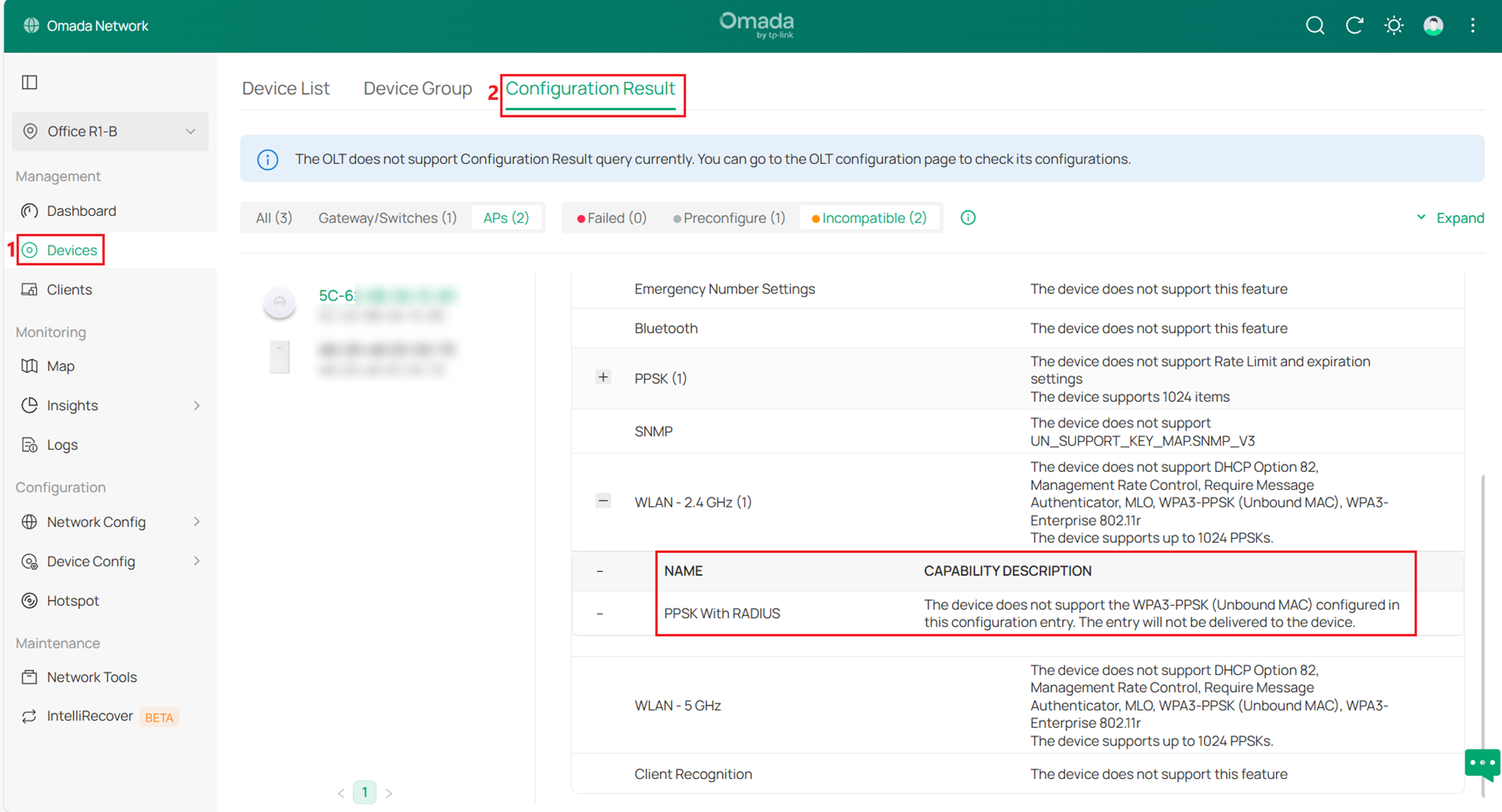
Task: Select the Devices icon in the sidebar
Action: pos(30,249)
